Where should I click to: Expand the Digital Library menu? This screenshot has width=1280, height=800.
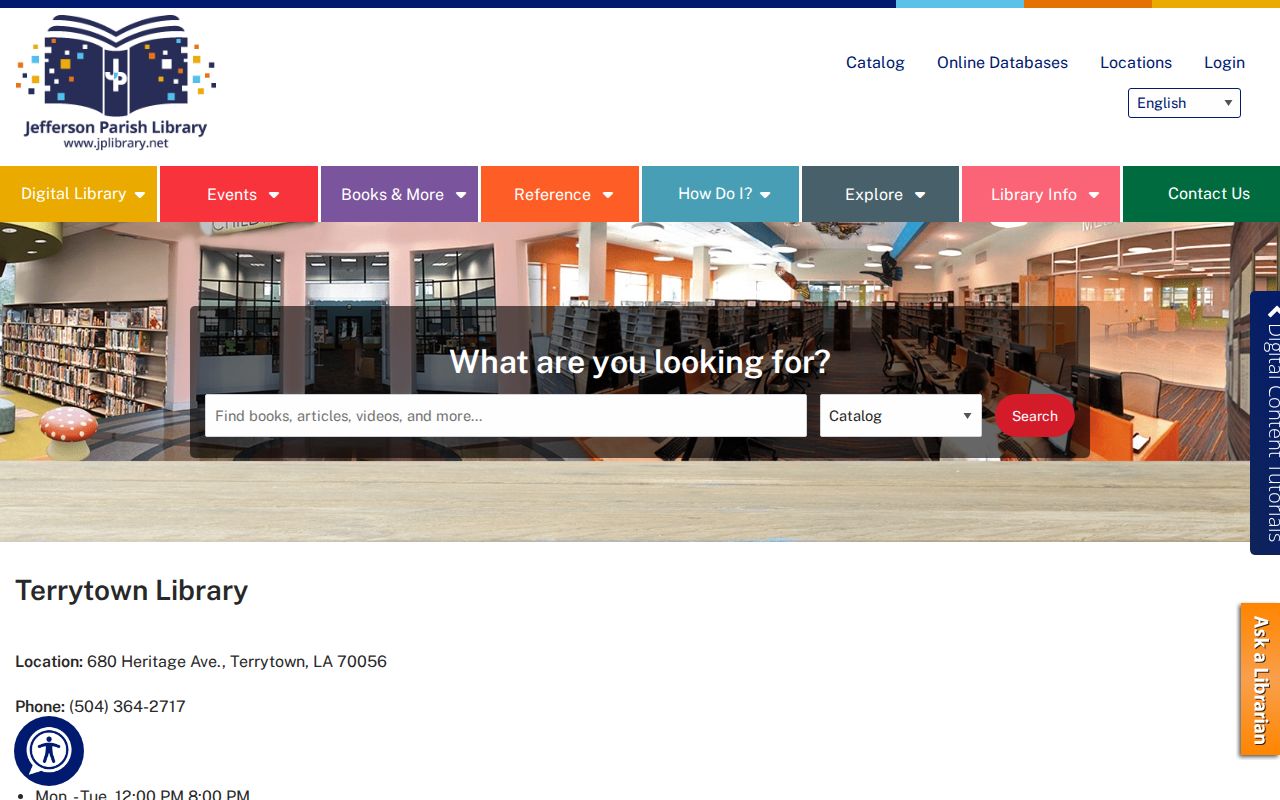79,194
